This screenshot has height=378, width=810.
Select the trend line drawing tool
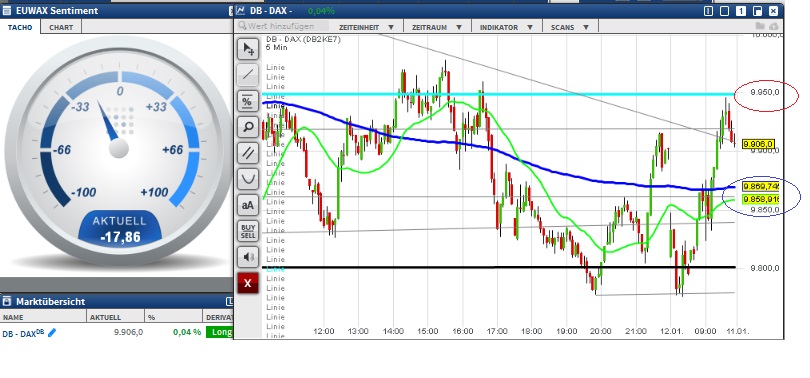248,75
